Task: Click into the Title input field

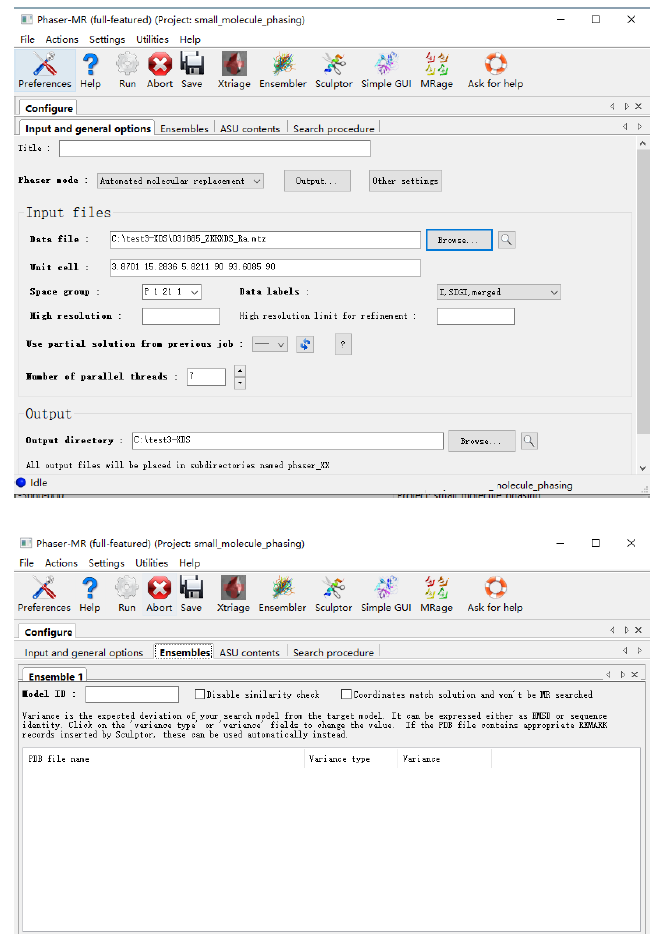Action: click(x=214, y=148)
